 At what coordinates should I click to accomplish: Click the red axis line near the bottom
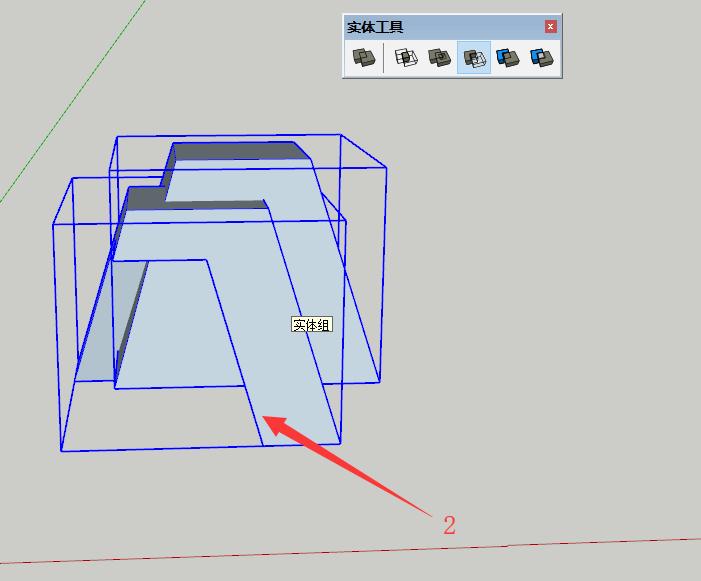(x=350, y=554)
